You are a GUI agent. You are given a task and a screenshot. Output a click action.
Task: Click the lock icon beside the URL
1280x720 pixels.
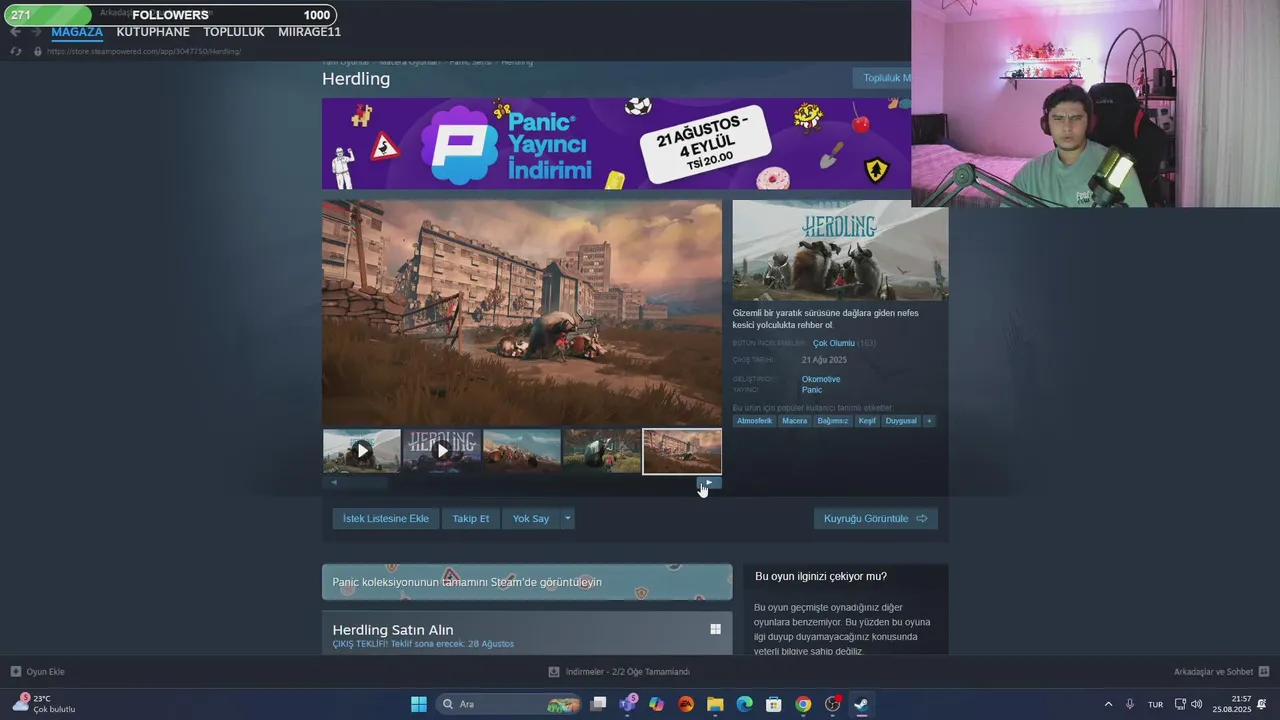(x=38, y=51)
